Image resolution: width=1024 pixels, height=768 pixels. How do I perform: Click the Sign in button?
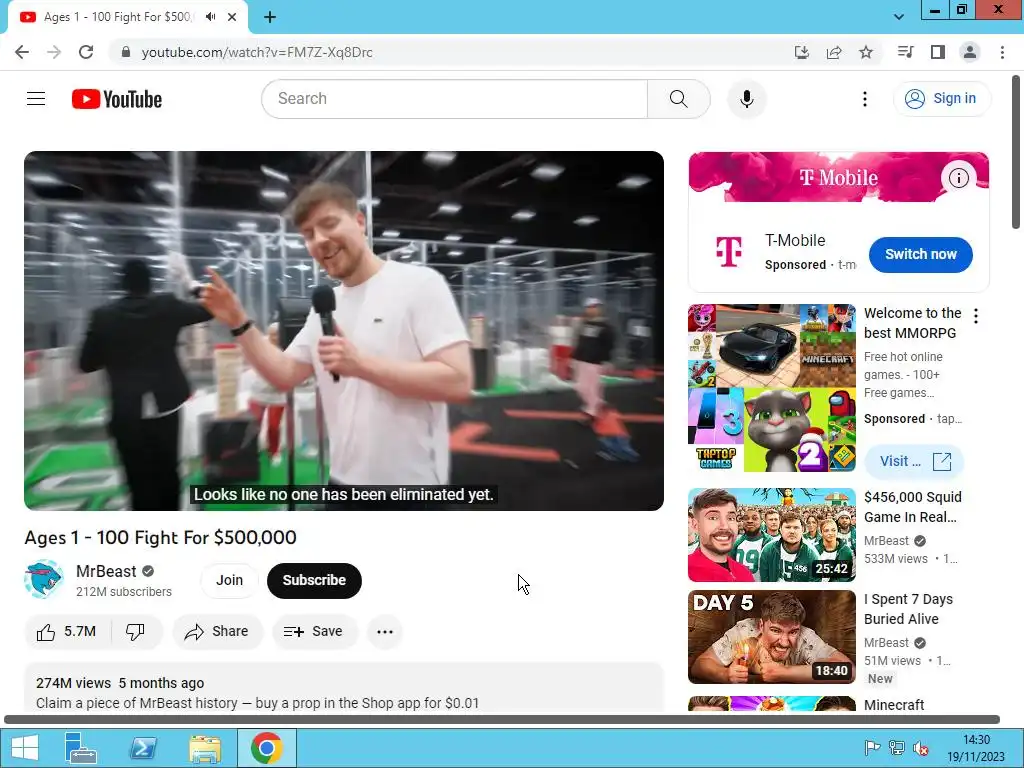tap(941, 99)
